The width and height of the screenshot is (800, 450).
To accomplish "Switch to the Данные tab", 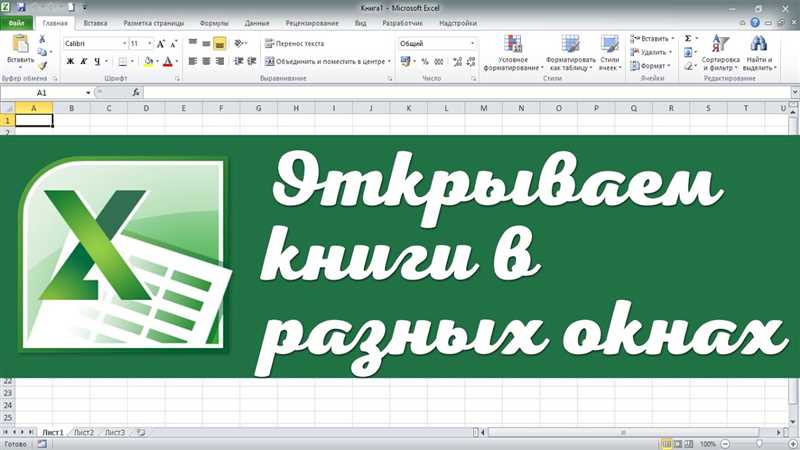I will point(257,23).
